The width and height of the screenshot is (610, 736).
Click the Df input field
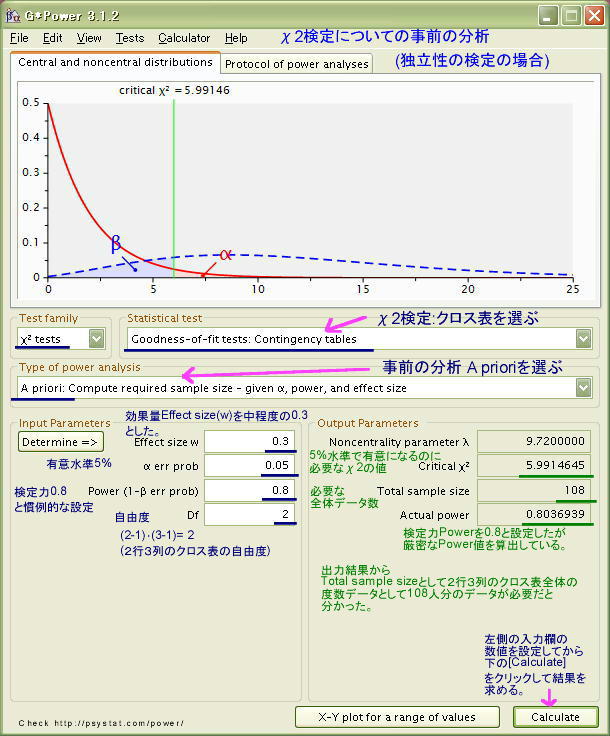tap(250, 514)
